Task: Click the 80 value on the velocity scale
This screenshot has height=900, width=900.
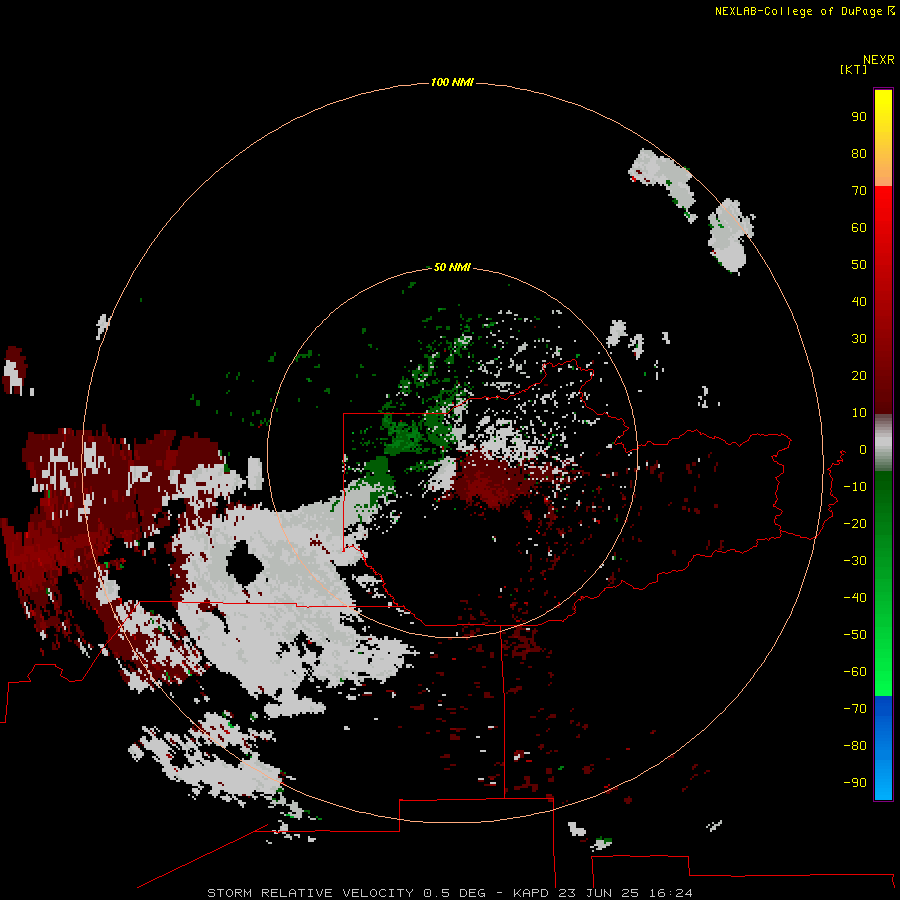Action: [x=859, y=153]
